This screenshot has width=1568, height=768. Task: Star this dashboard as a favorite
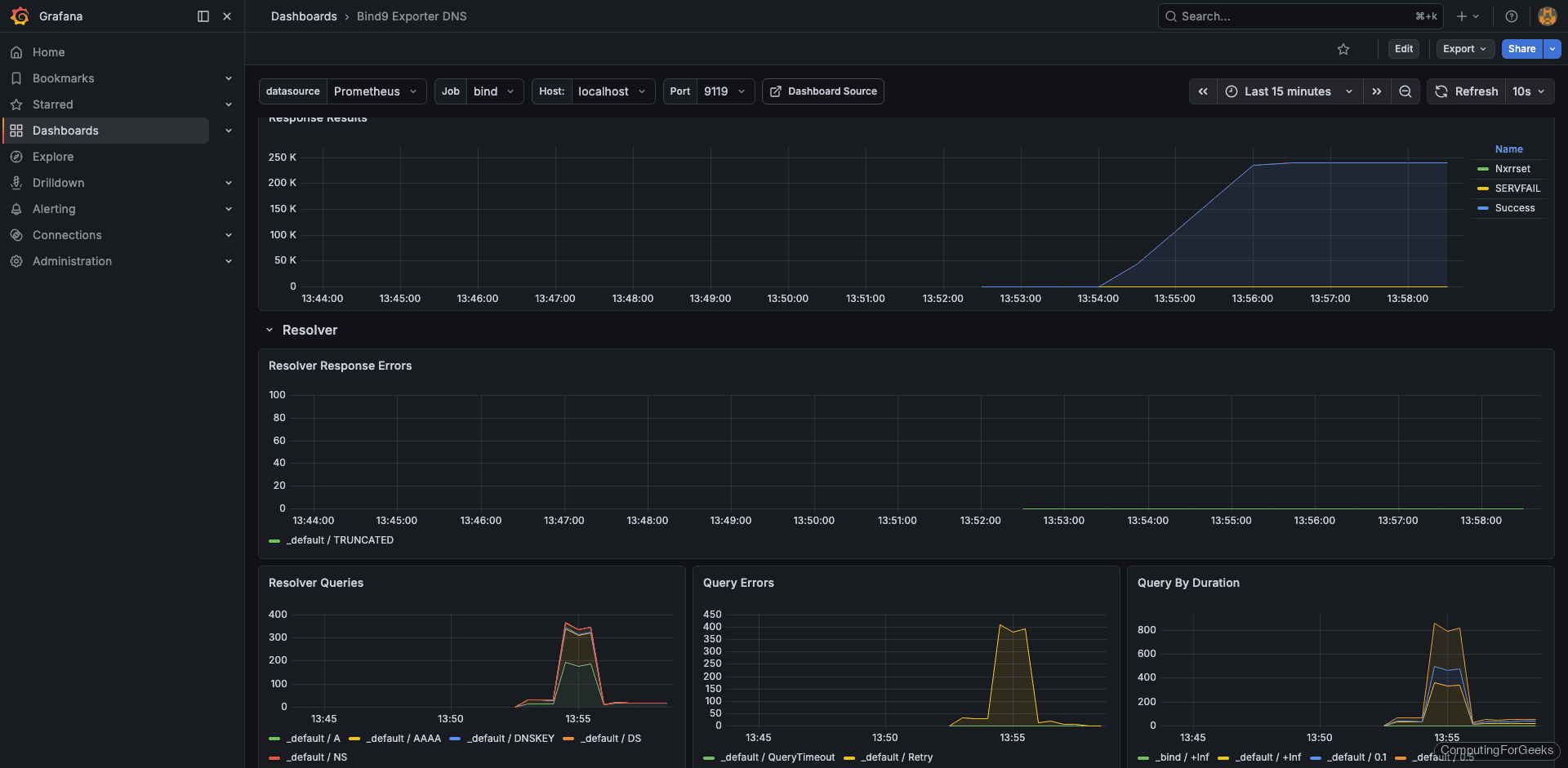1343,49
